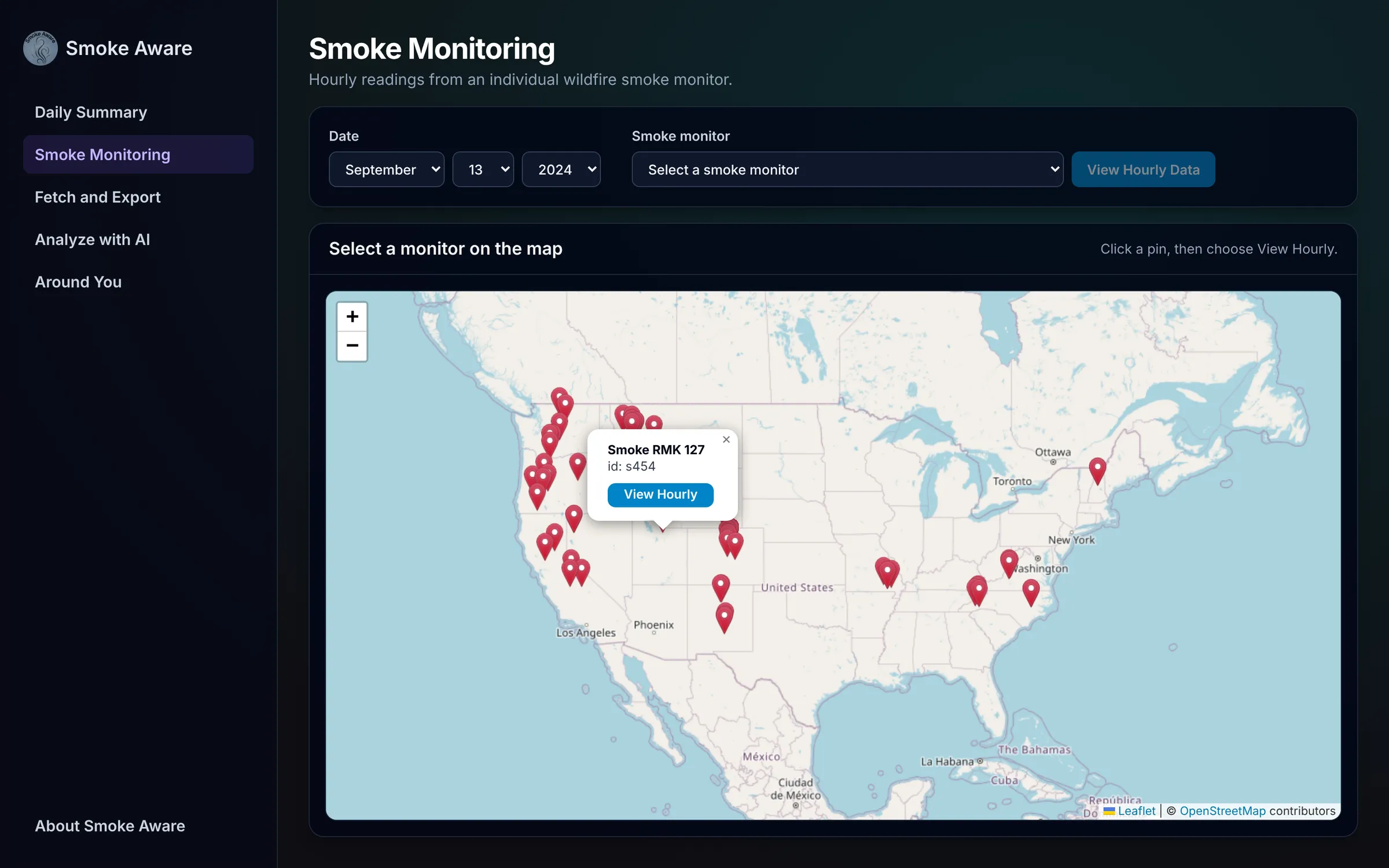Click the Smoke Aware title text
Viewport: 1389px width, 868px height.
point(128,48)
